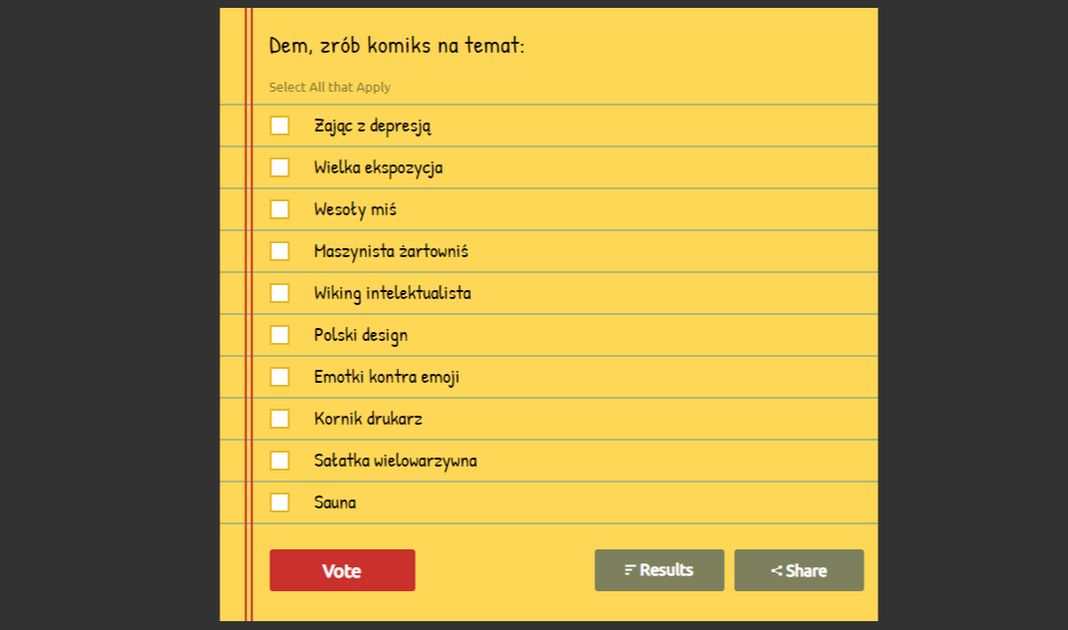Click the 'Zając z depresją' option label
This screenshot has width=1068, height=630.
click(x=372, y=126)
